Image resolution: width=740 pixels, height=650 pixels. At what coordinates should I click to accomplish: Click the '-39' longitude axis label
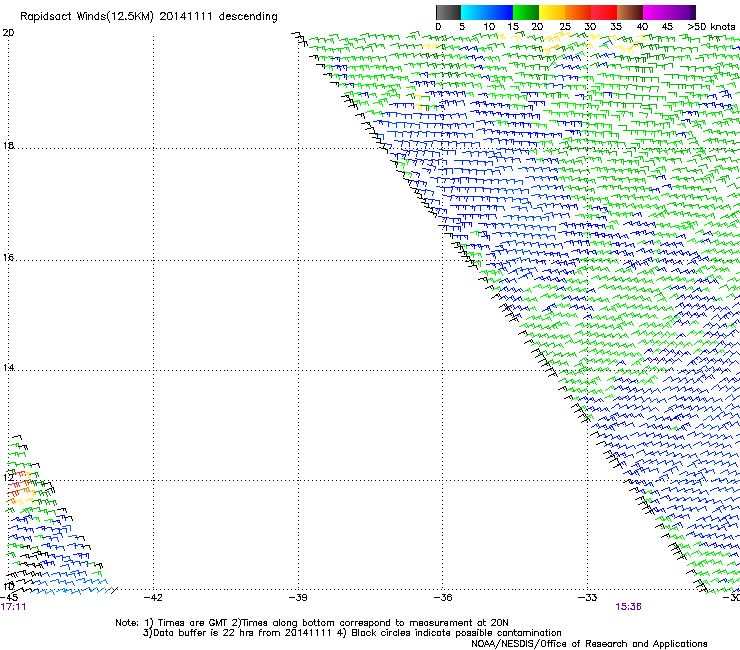click(297, 598)
